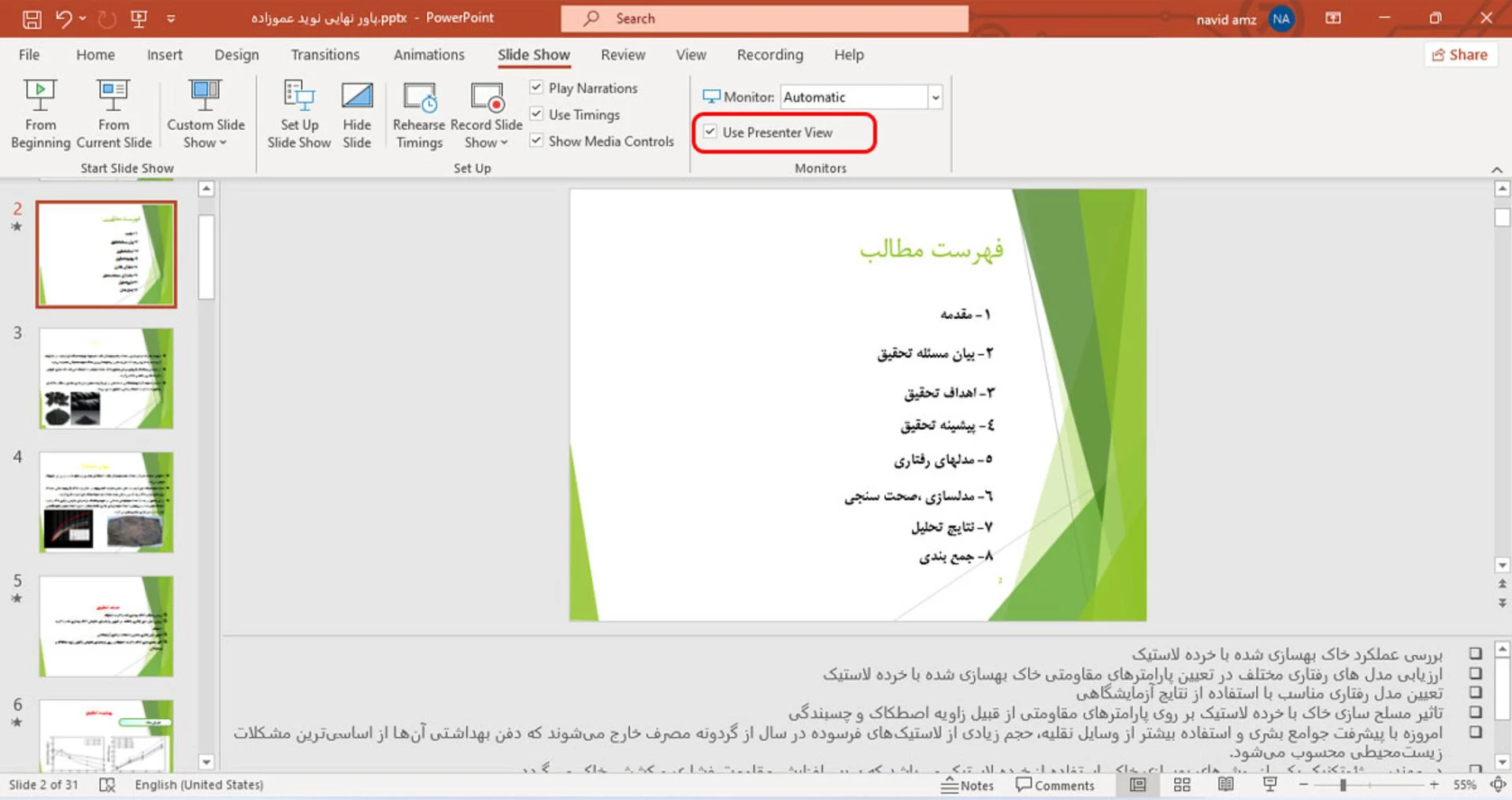
Task: Disable Use Presenter View
Action: point(711,132)
